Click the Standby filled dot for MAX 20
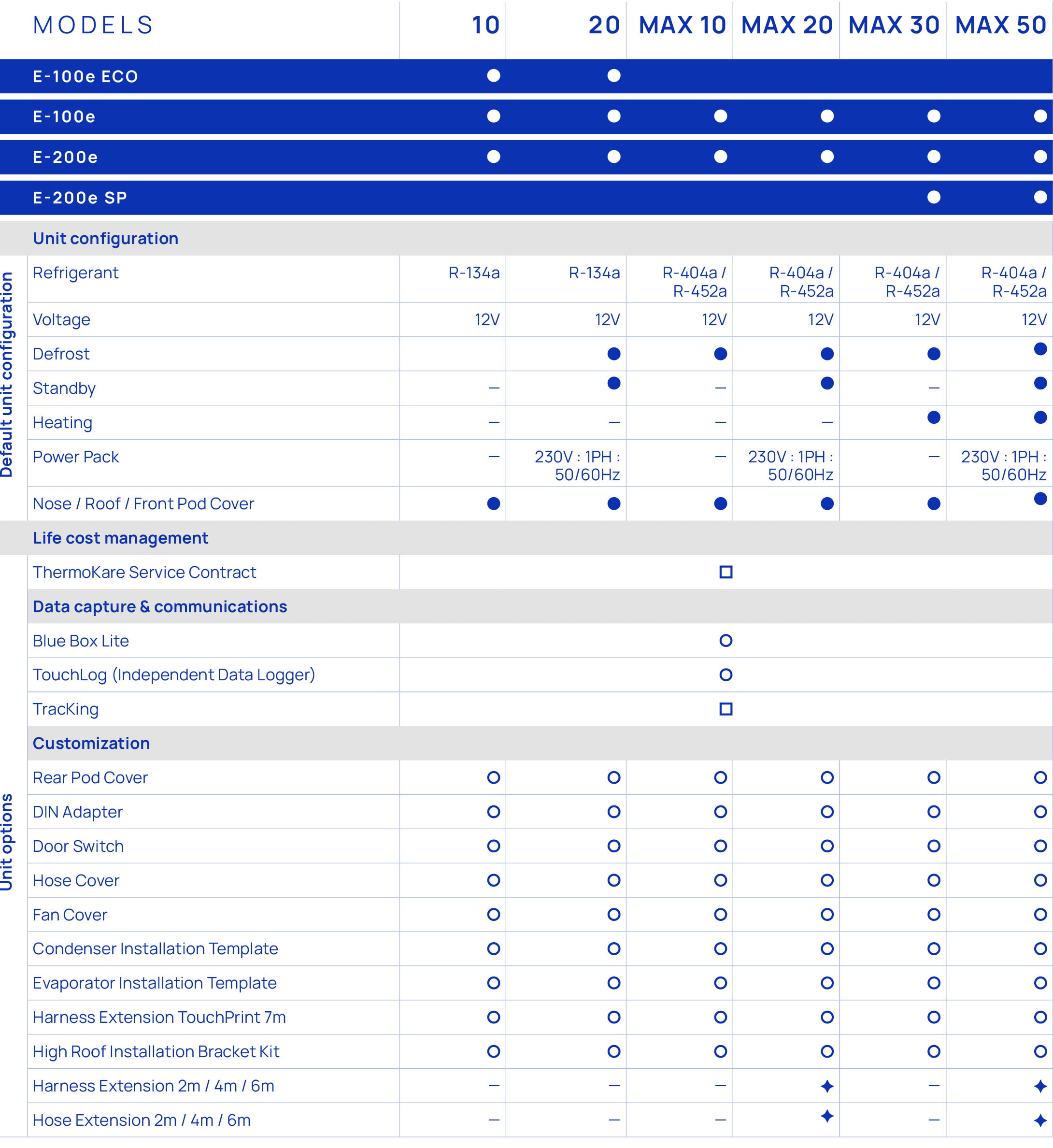The image size is (1053, 1148). [827, 383]
